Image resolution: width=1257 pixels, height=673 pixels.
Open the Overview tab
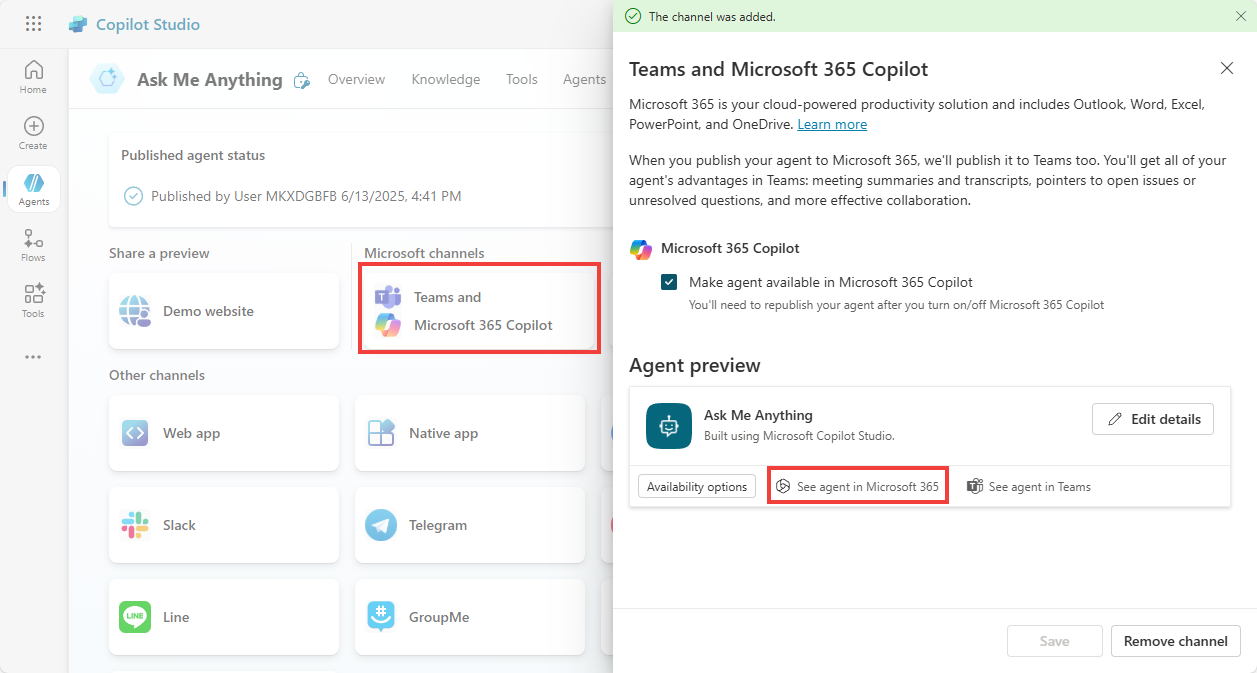356,79
